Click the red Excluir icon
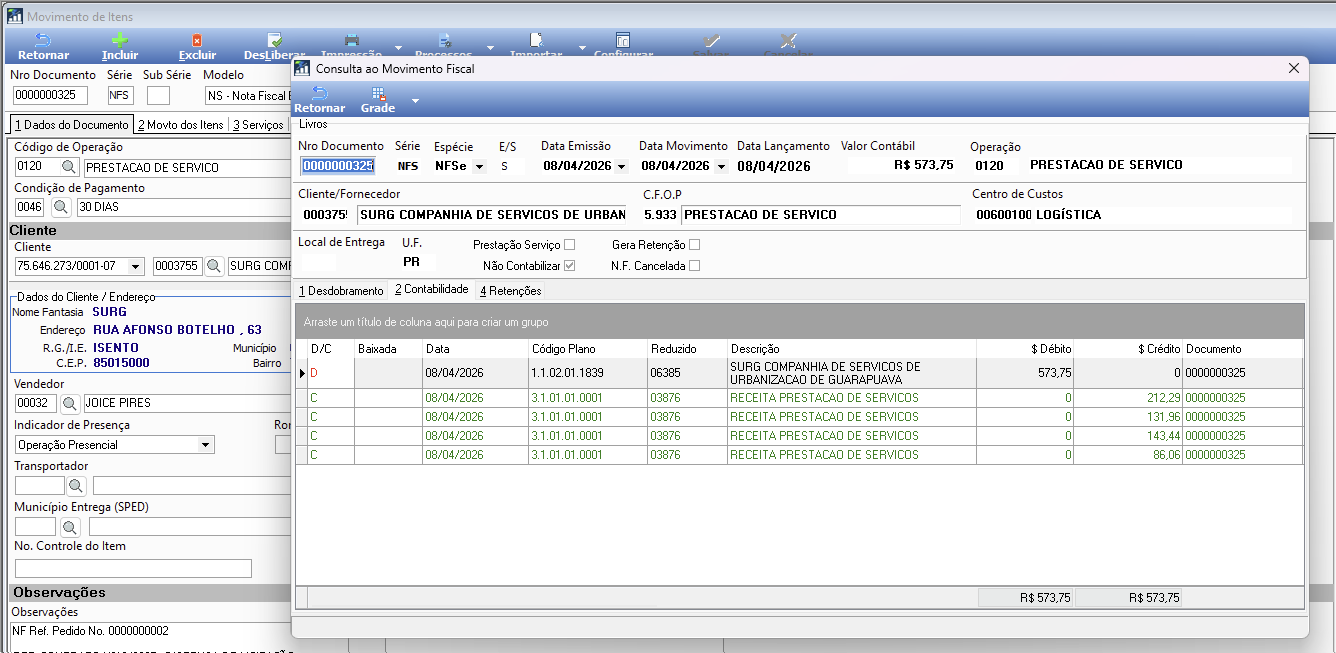 [x=197, y=41]
